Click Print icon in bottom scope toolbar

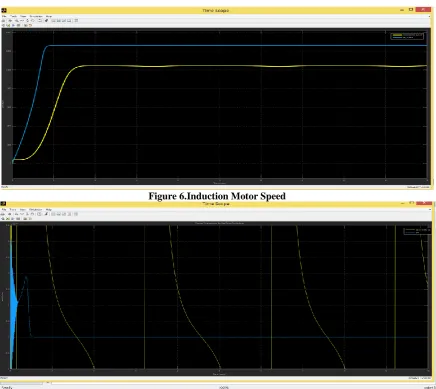pyautogui.click(x=3, y=214)
